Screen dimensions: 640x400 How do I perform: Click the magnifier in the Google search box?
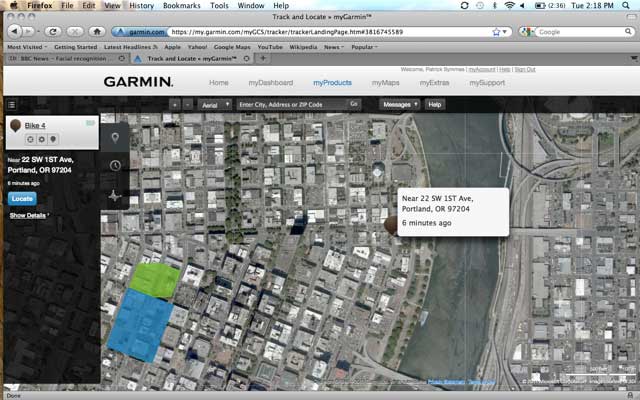628,31
